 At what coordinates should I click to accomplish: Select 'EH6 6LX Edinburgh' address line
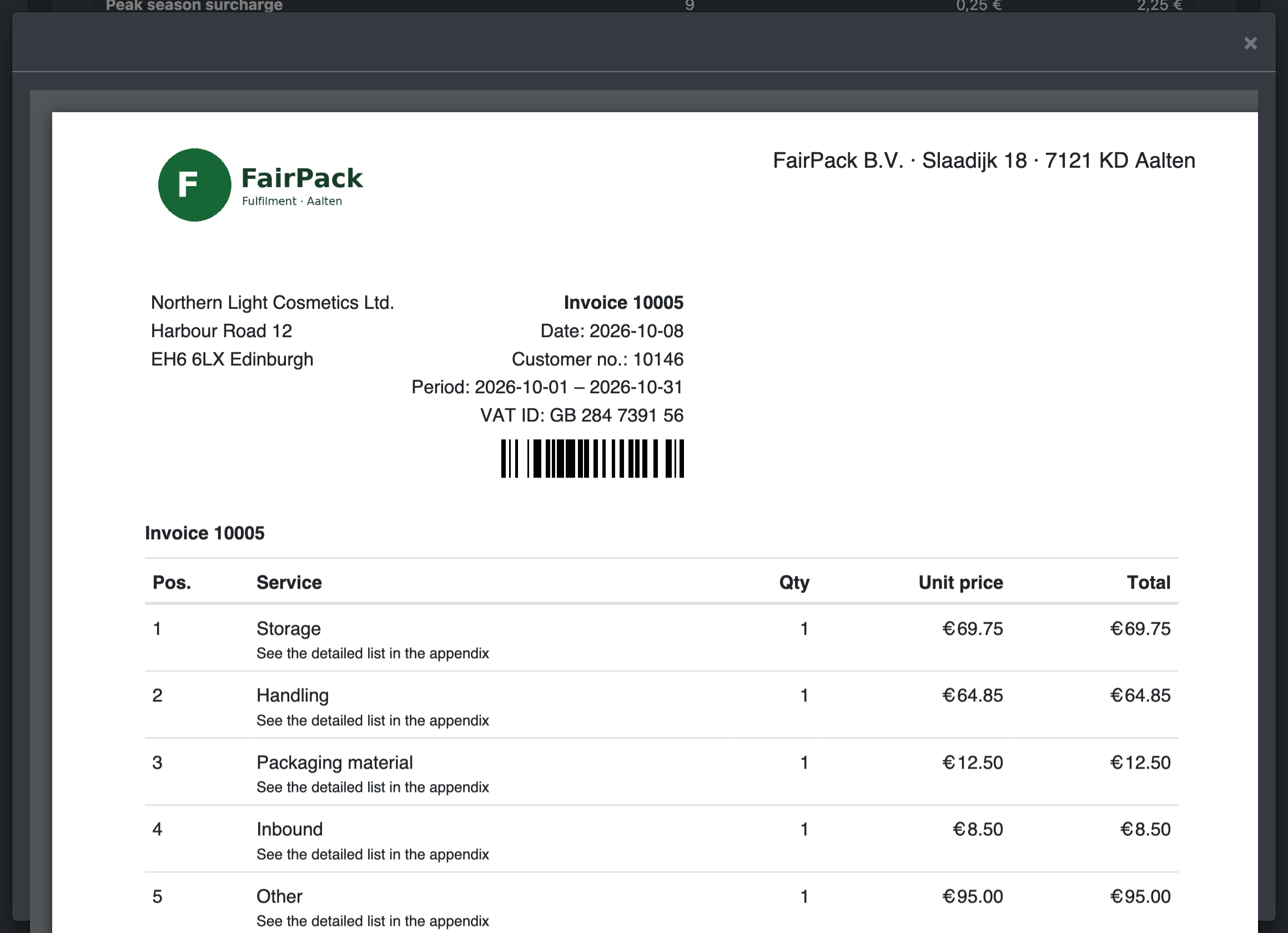232,359
